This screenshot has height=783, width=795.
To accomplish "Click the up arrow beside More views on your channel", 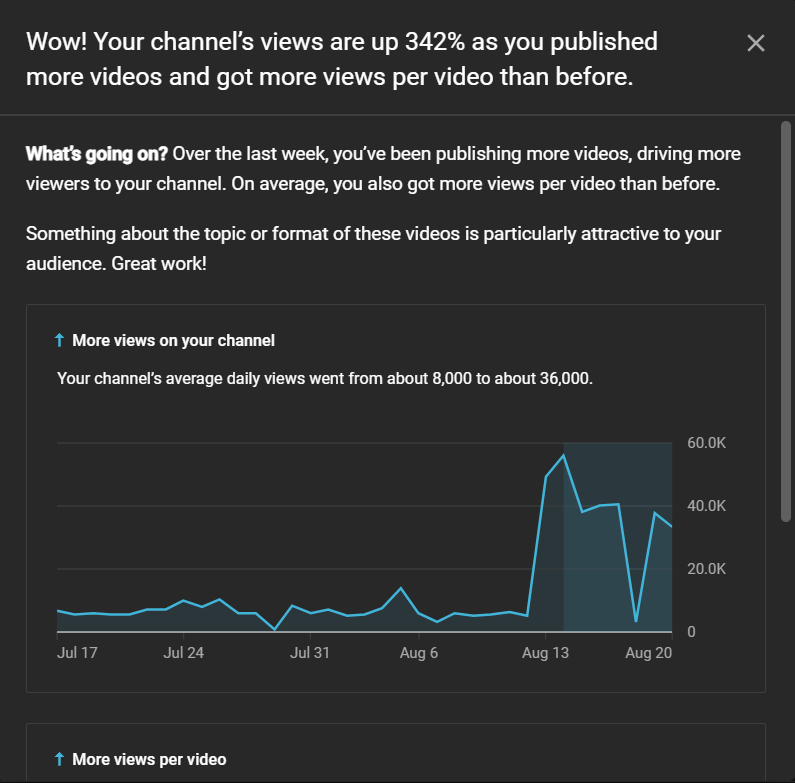I will pos(59,340).
